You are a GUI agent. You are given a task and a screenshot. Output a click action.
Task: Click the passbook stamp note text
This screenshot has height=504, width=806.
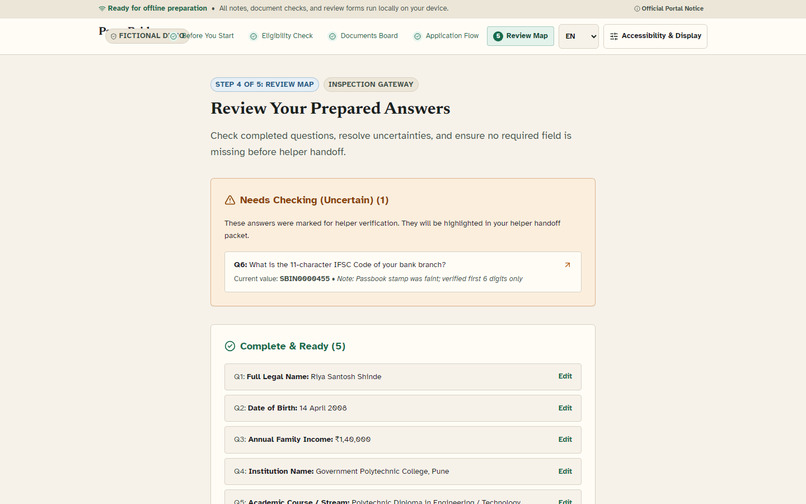[x=430, y=279]
